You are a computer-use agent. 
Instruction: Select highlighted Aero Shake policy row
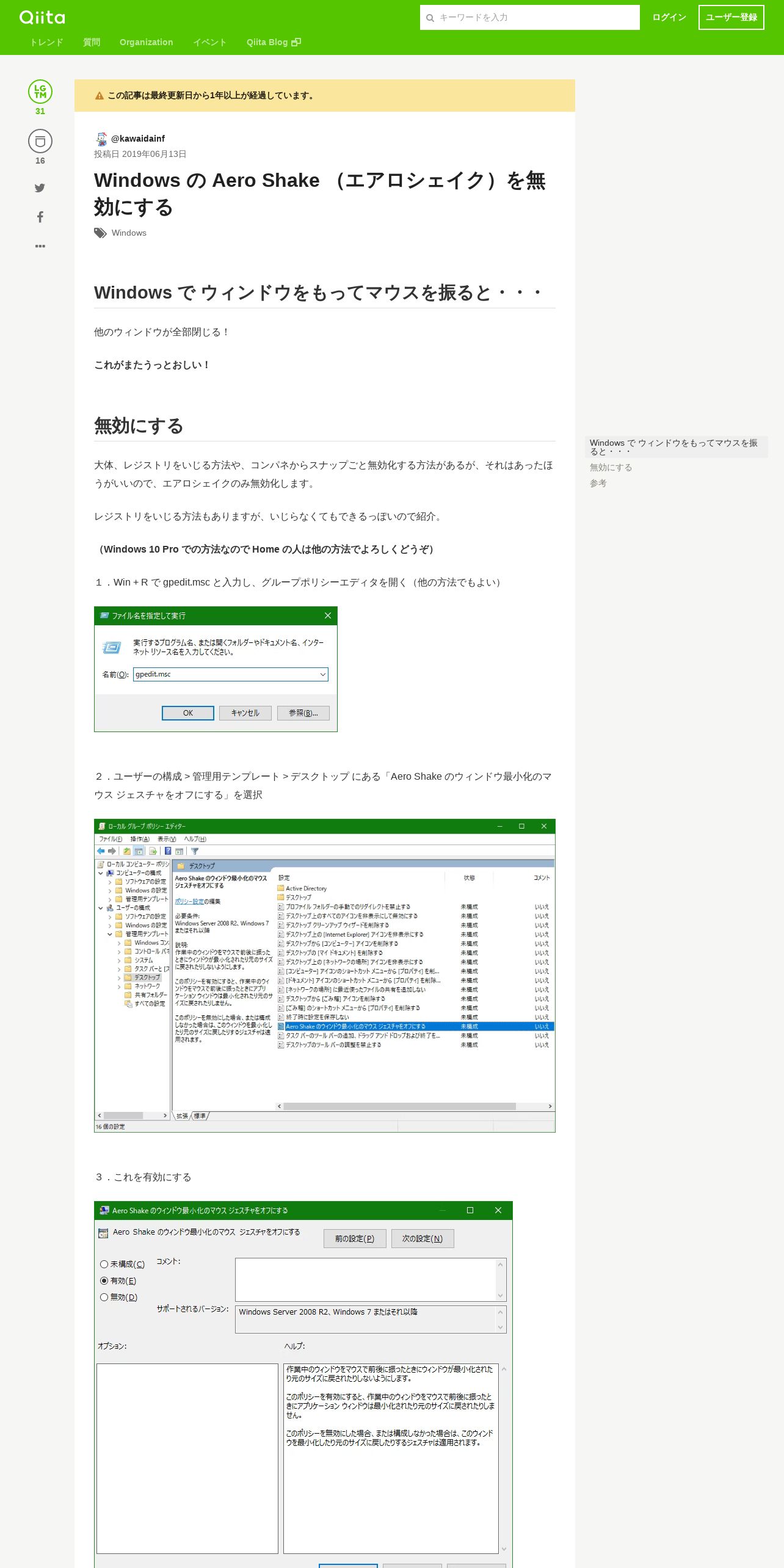(x=415, y=1026)
